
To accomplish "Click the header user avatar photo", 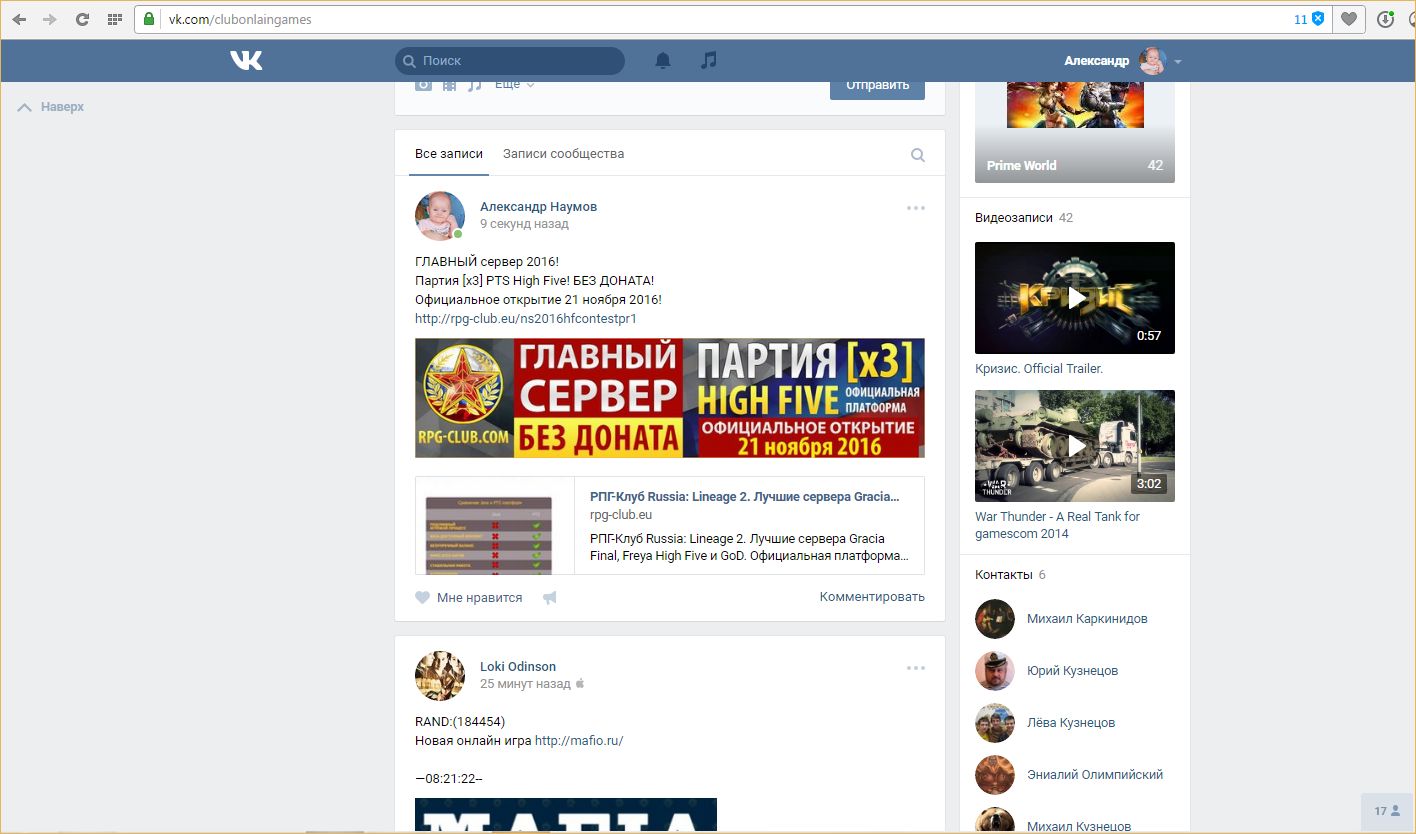I will coord(1153,61).
